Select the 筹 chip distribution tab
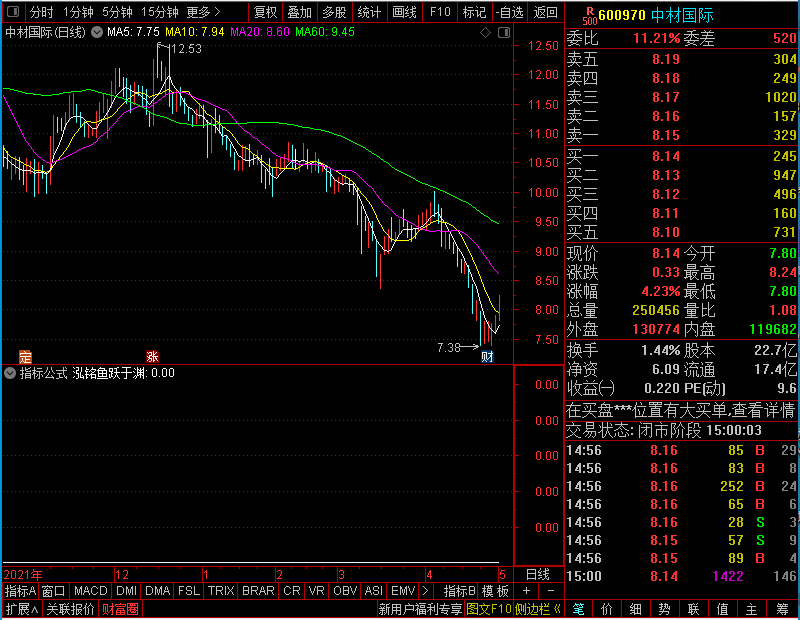 [782, 609]
